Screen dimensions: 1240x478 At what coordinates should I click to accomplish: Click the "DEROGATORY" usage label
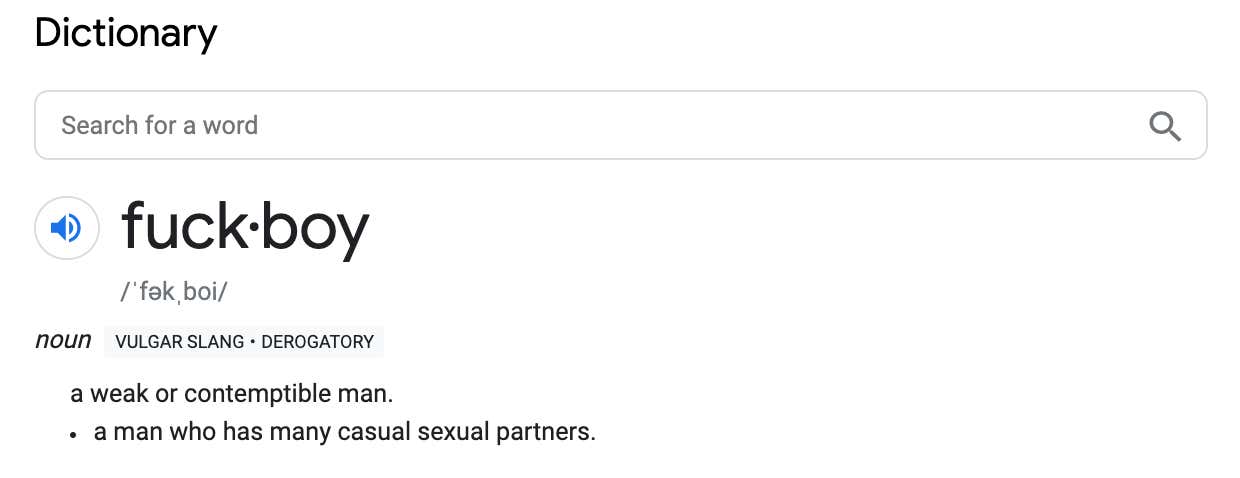317,342
